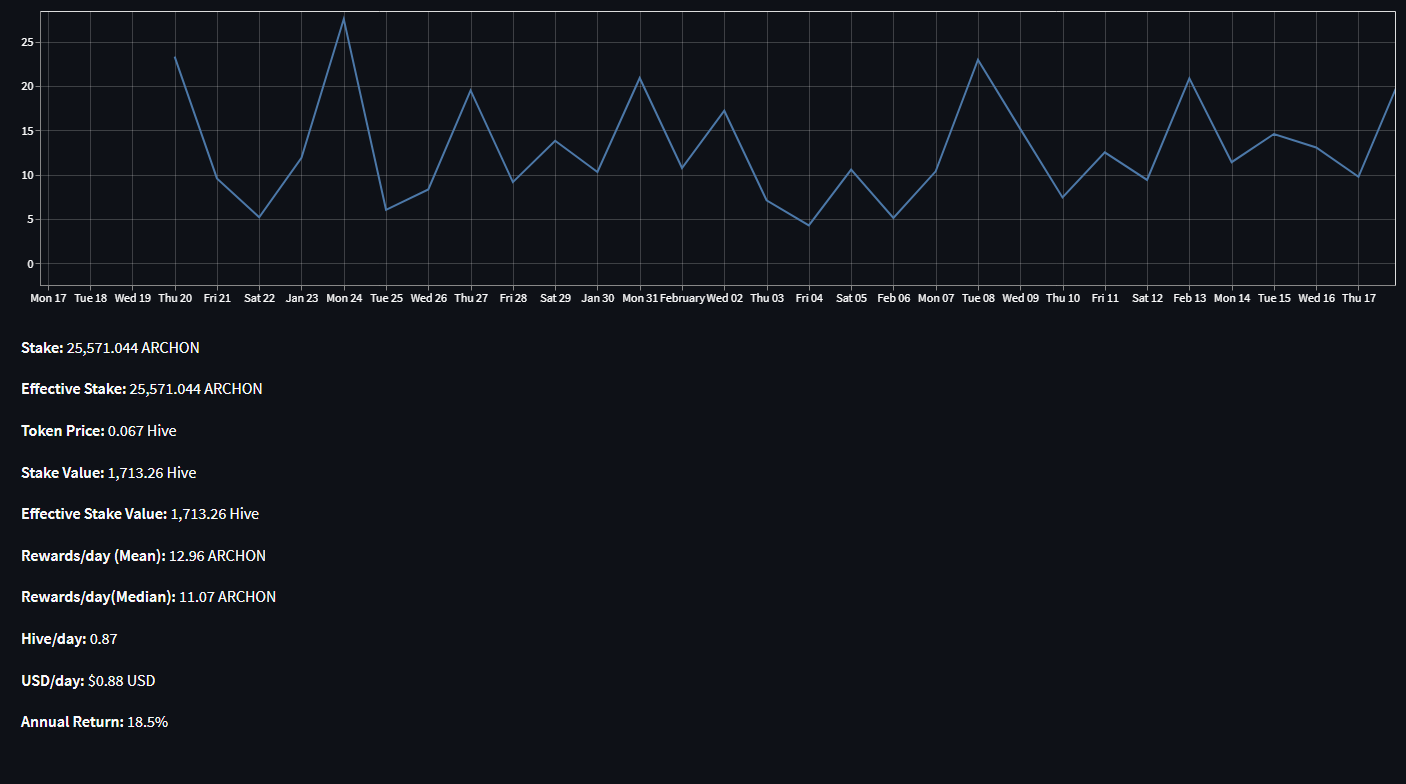Click the 'Mon 07' x-axis label
The width and height of the screenshot is (1406, 784).
(936, 298)
